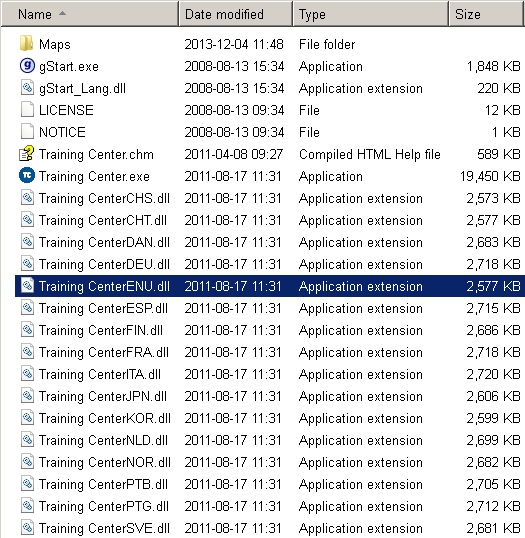Click icon of highlighted Training CenterENU.dll

[x=27, y=286]
